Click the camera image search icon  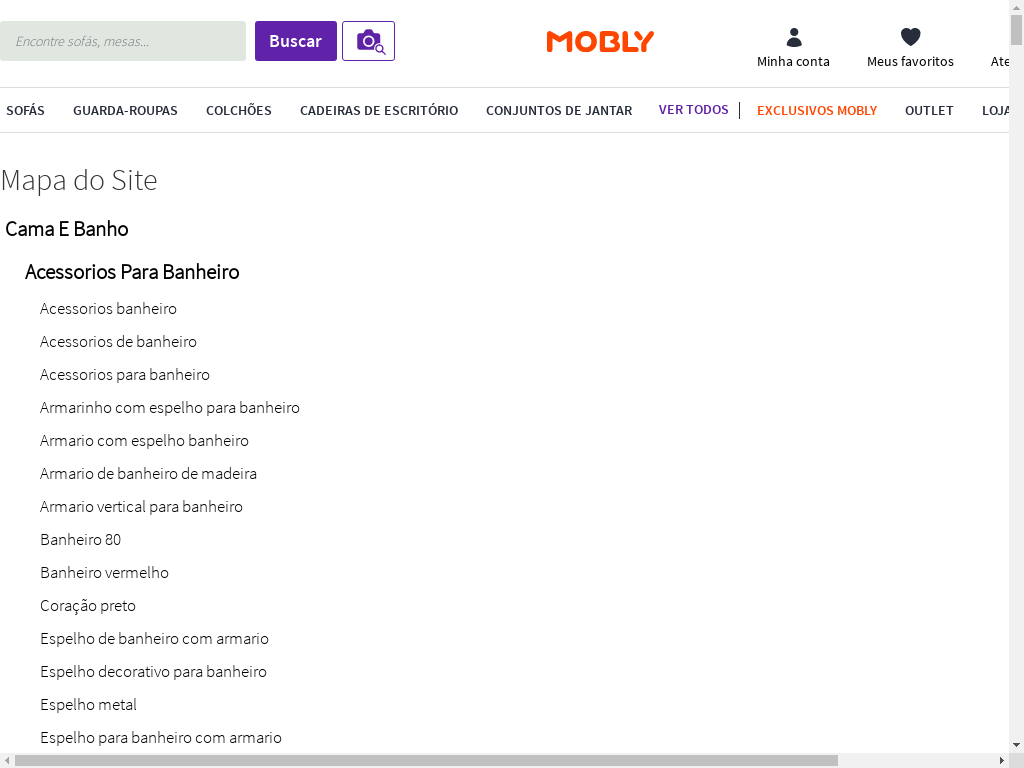(368, 41)
